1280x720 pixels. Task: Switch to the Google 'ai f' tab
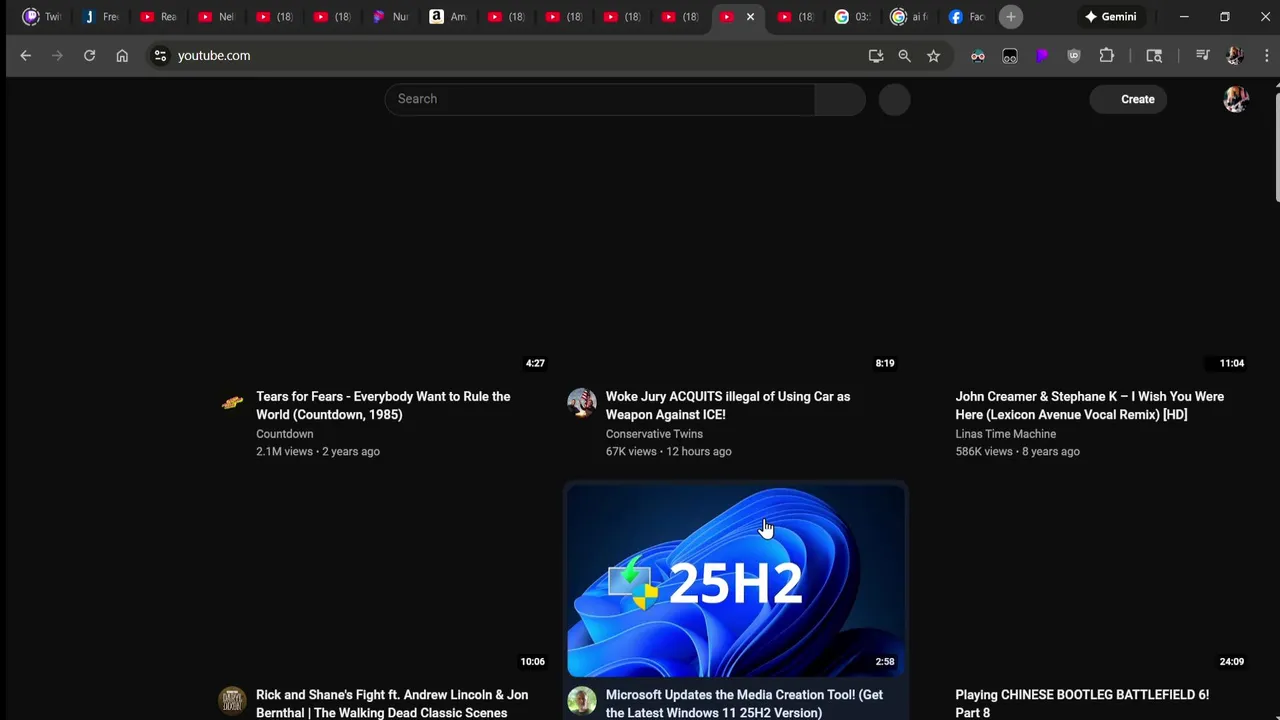(910, 17)
